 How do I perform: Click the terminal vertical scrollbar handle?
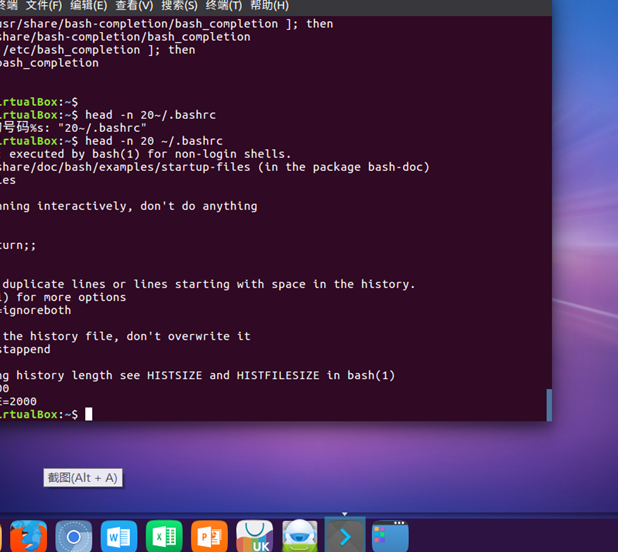click(549, 405)
